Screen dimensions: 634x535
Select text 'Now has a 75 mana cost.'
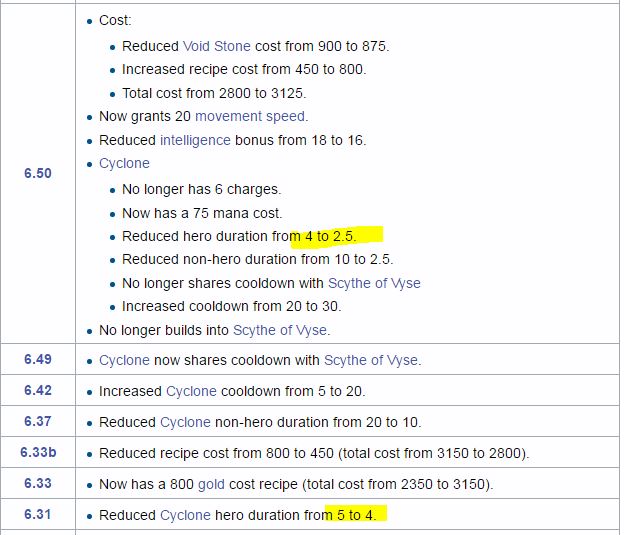(x=202, y=213)
